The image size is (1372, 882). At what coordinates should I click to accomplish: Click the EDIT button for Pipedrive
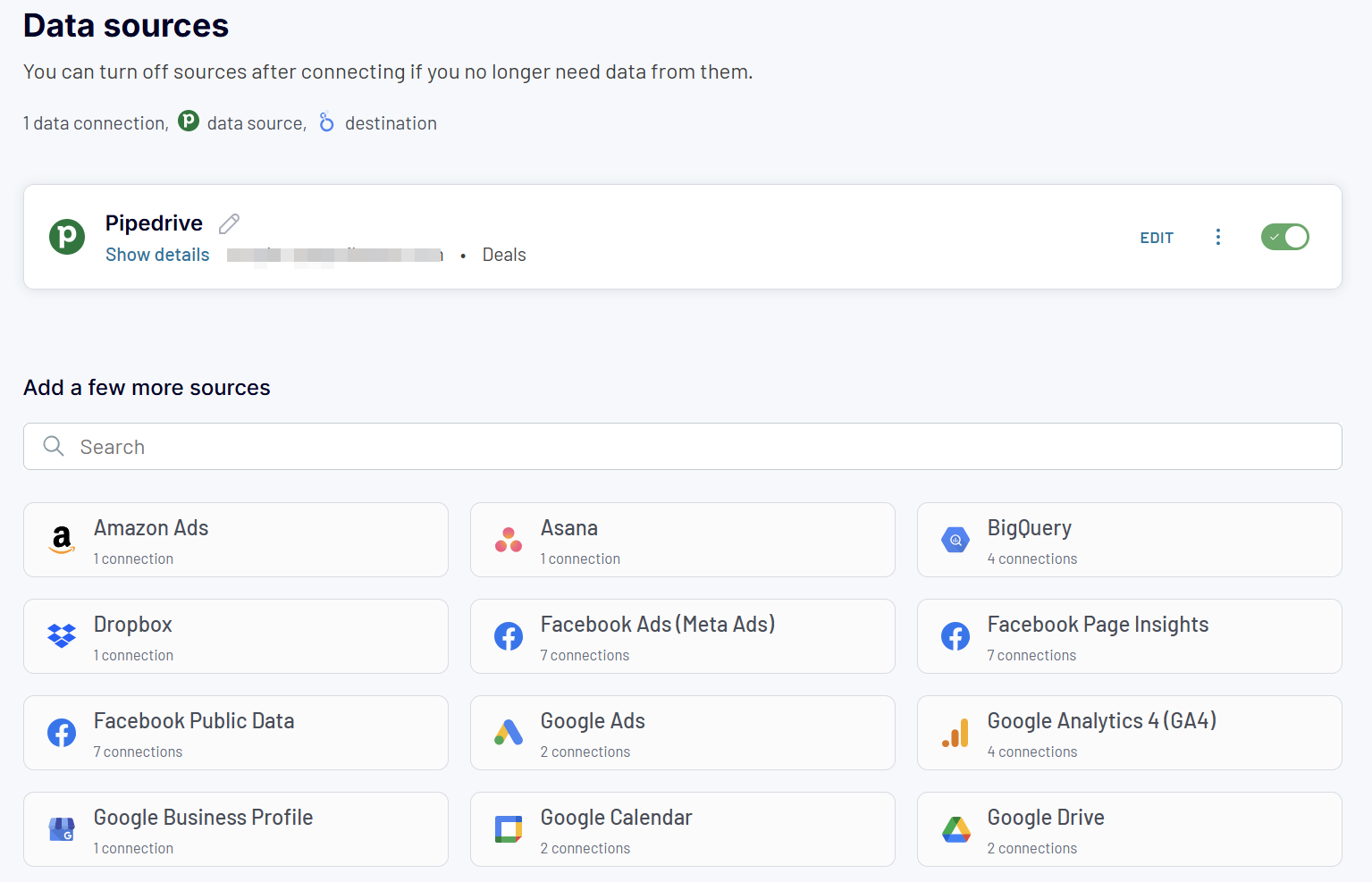(x=1157, y=238)
